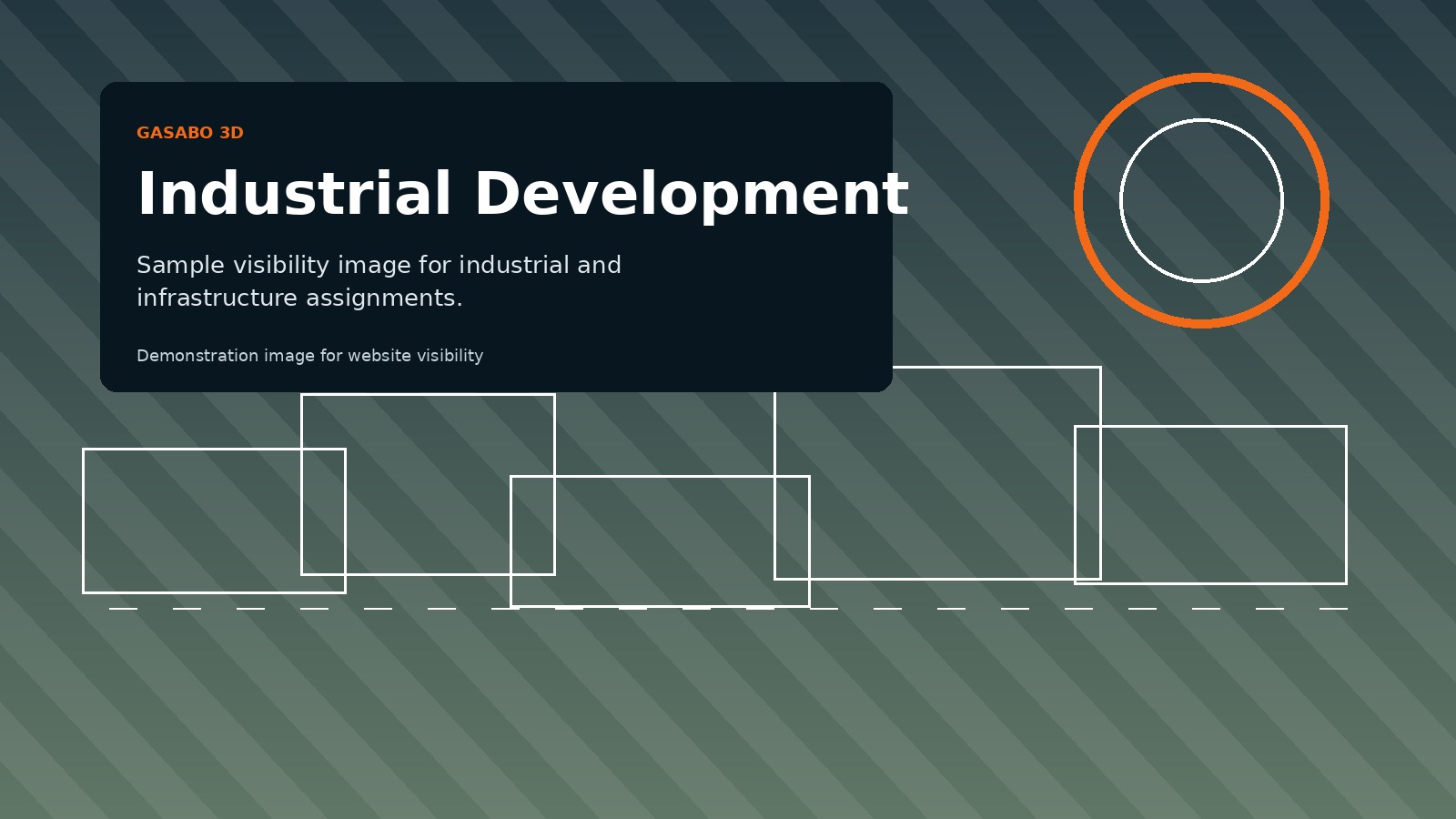Click the 'infrastructure assignments.' text line

299,298
